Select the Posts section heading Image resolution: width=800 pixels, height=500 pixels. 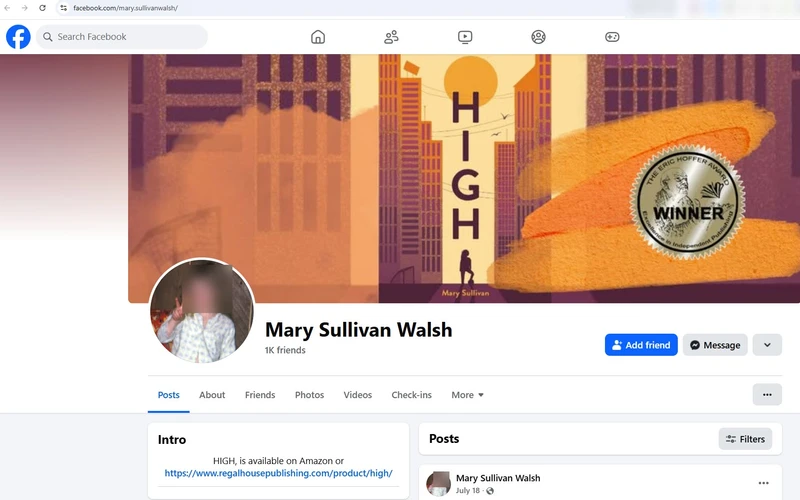point(444,439)
